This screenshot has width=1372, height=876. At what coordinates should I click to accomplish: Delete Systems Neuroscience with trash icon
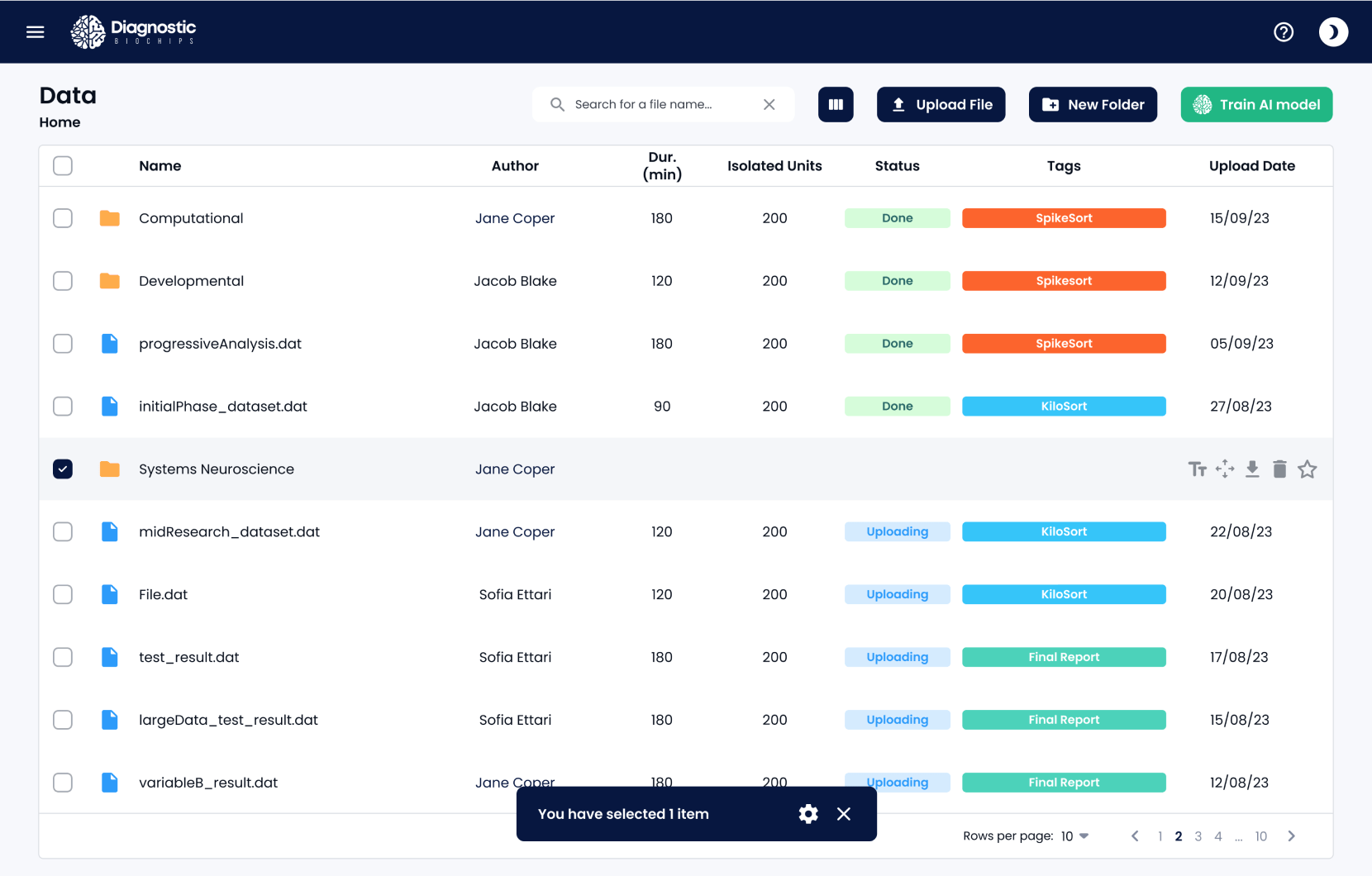click(x=1279, y=469)
